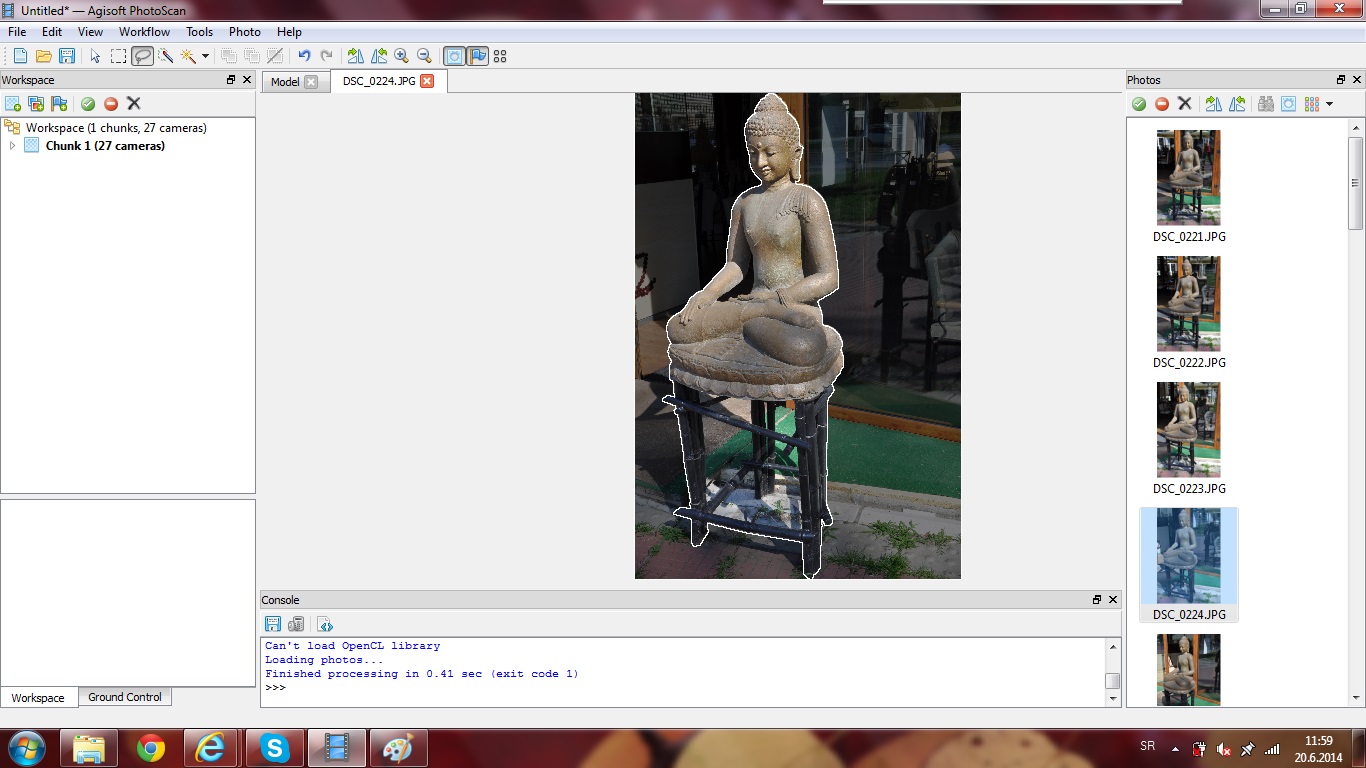
Task: Disable cameras in Photos pane toolbar
Action: tap(1162, 104)
